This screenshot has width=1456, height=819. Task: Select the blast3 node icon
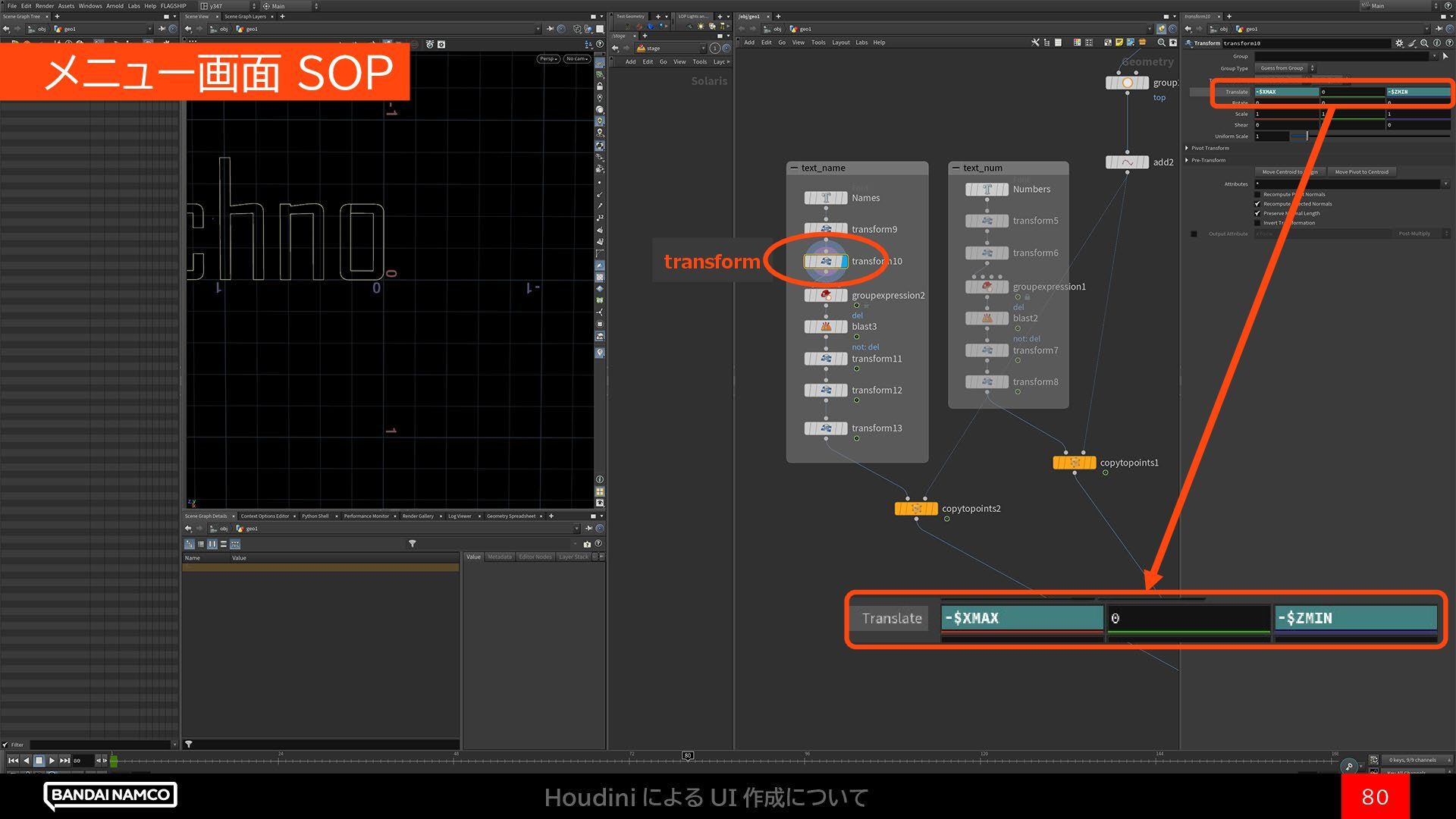point(826,327)
